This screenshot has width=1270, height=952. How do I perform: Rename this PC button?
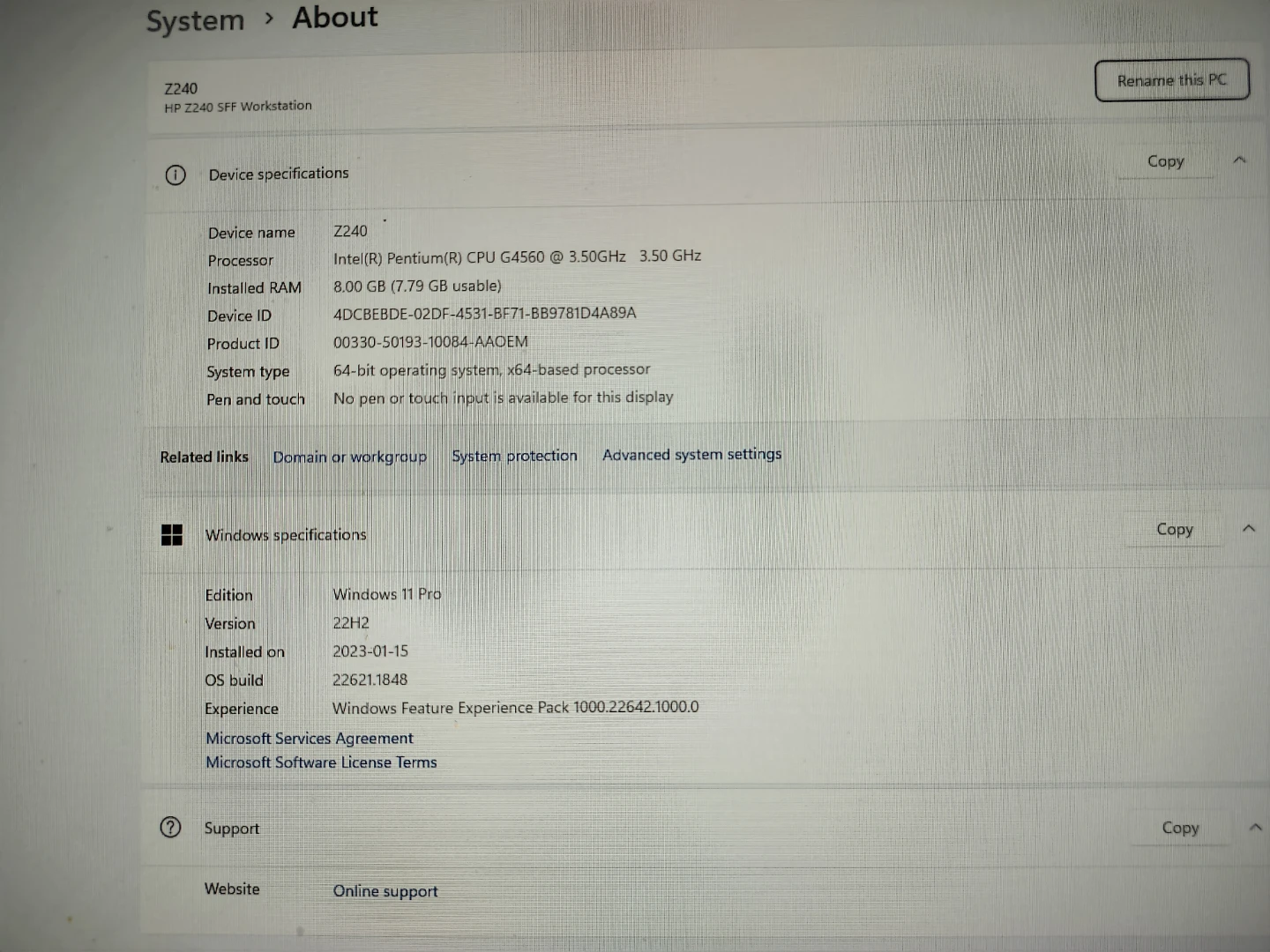1171,80
